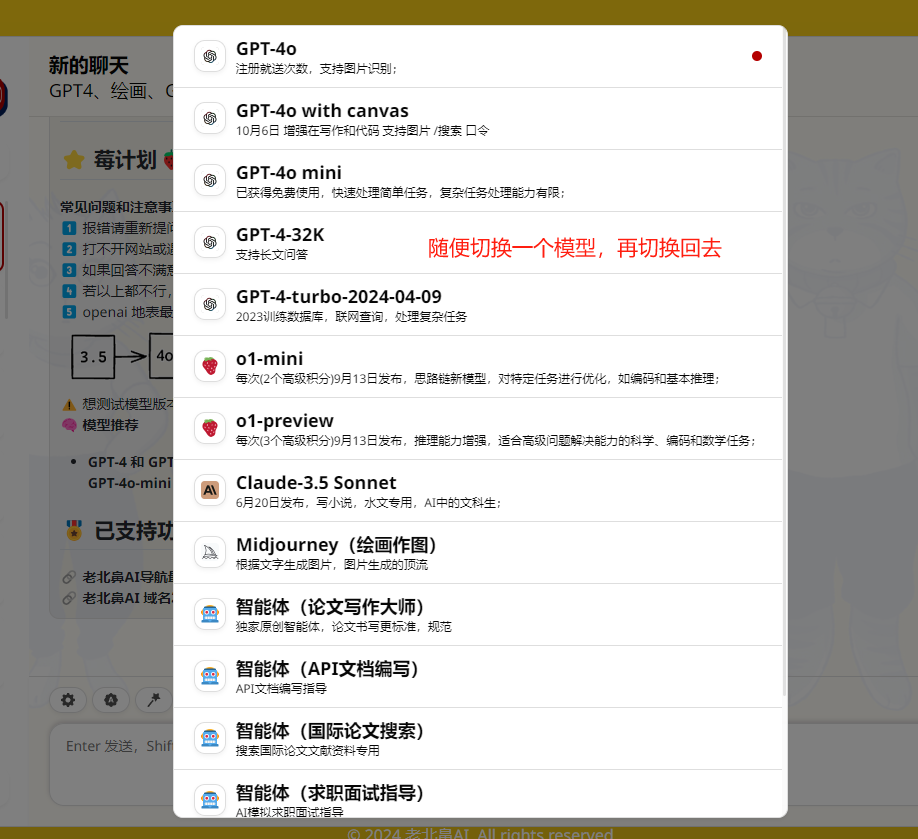
Task: Click the bullet text GPT-4 和 GPT
Action: tap(131, 463)
